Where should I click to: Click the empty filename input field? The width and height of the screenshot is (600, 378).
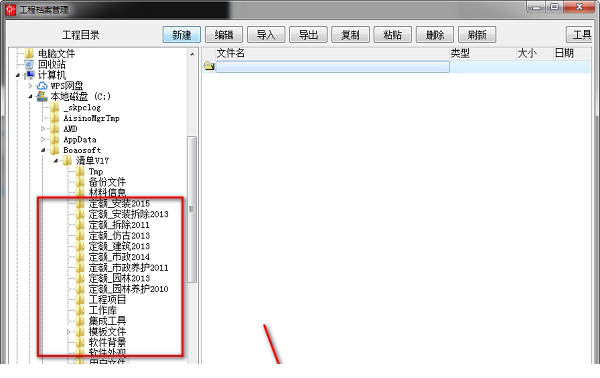pyautogui.click(x=332, y=67)
